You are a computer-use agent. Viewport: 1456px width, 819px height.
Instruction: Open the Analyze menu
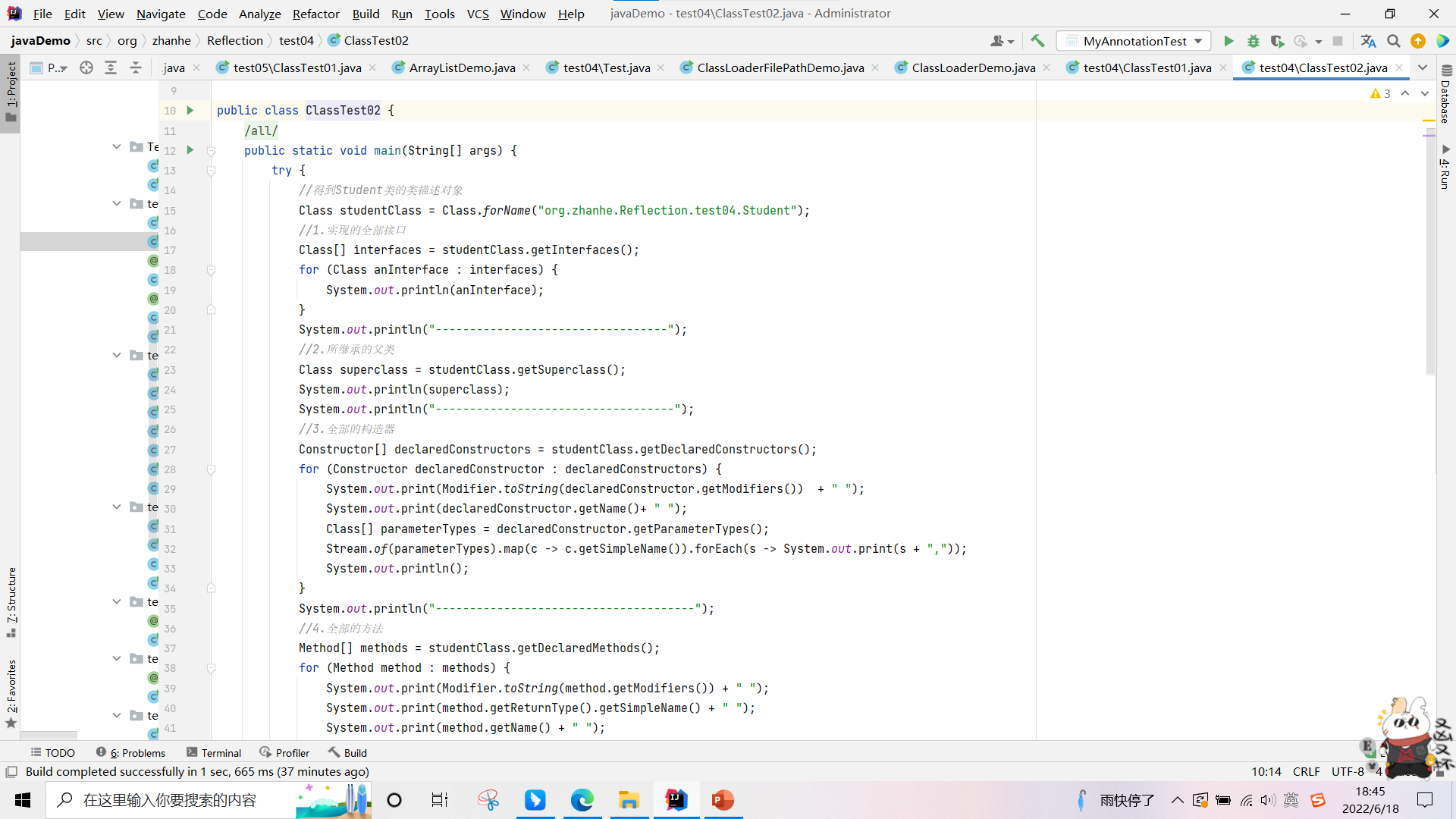(259, 14)
